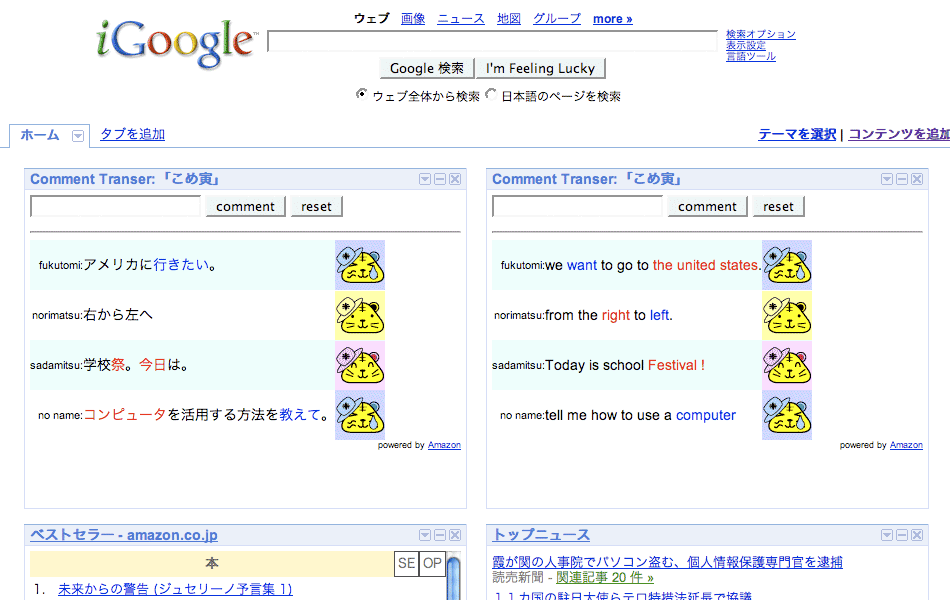
Task: Select ウェブ全体から検索 radio button
Action: pyautogui.click(x=361, y=94)
